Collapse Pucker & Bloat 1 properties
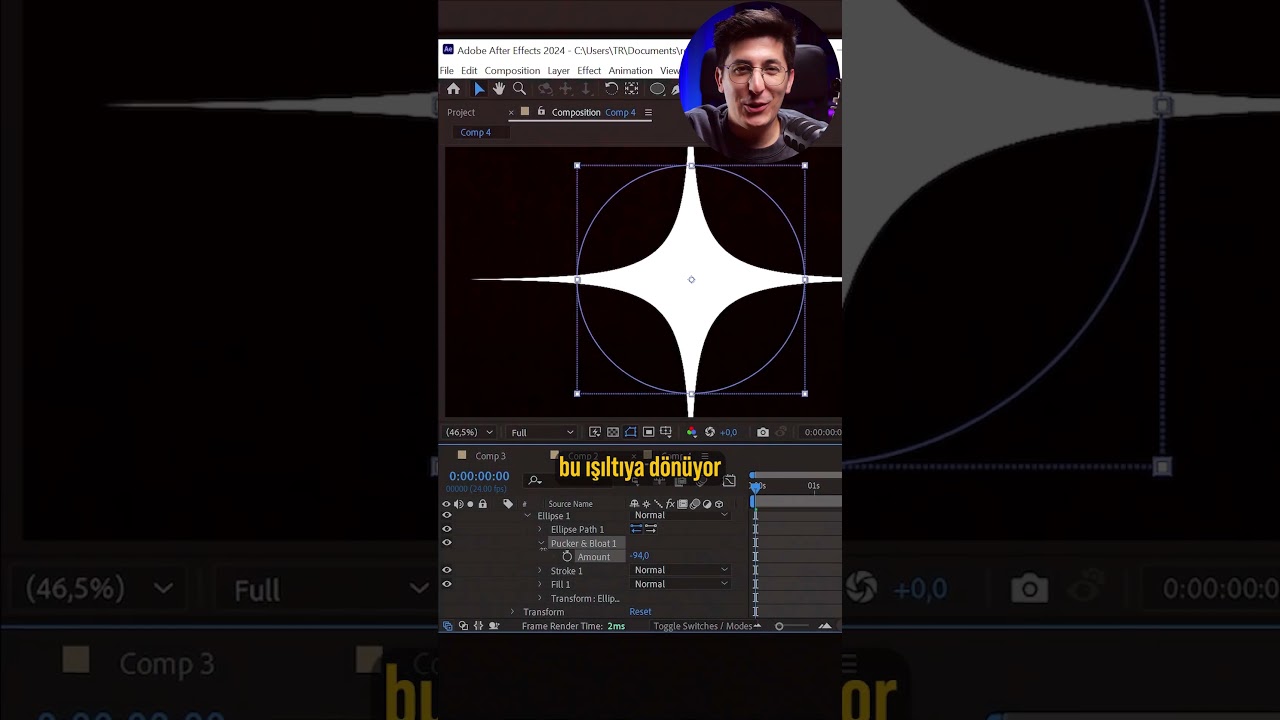Screen dimensions: 1280x720 coord(541,542)
